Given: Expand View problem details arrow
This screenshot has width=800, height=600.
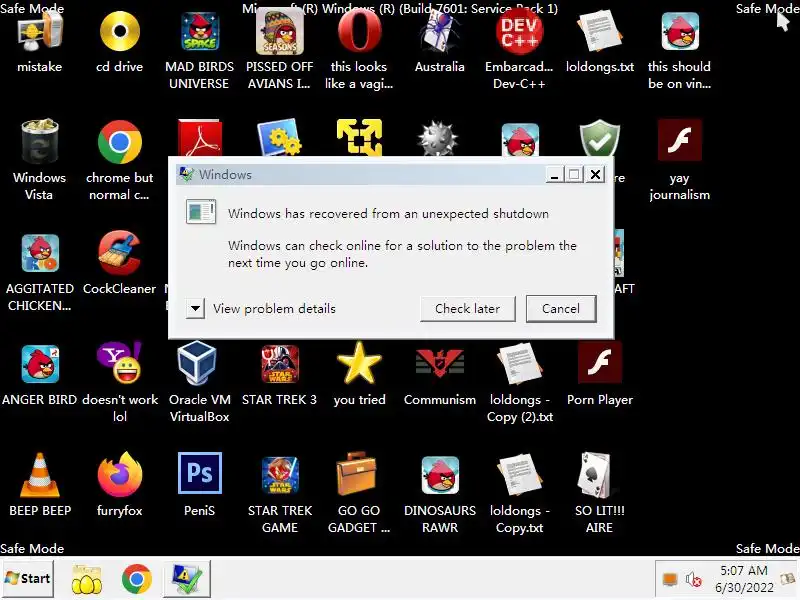Looking at the screenshot, I should (x=195, y=308).
